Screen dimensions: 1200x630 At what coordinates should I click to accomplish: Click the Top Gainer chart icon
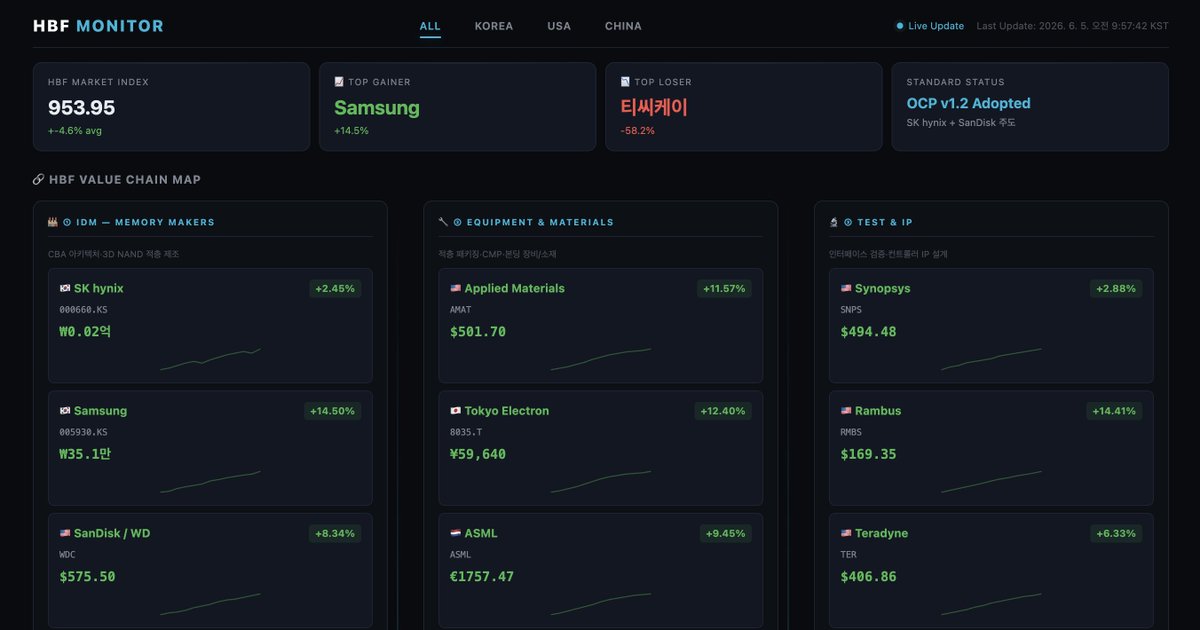(x=339, y=82)
